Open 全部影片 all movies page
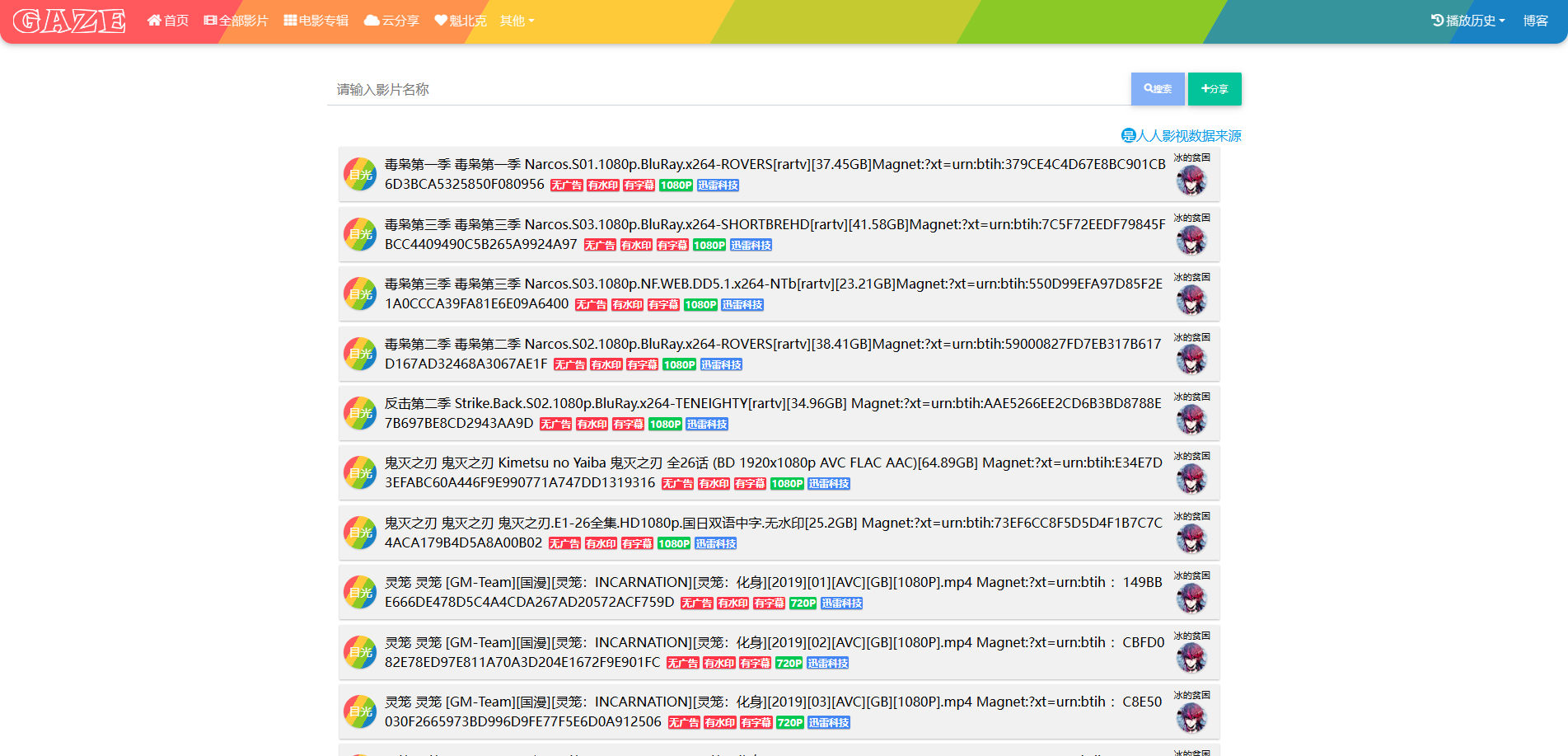Screen dimensions: 1568x756 (236, 21)
